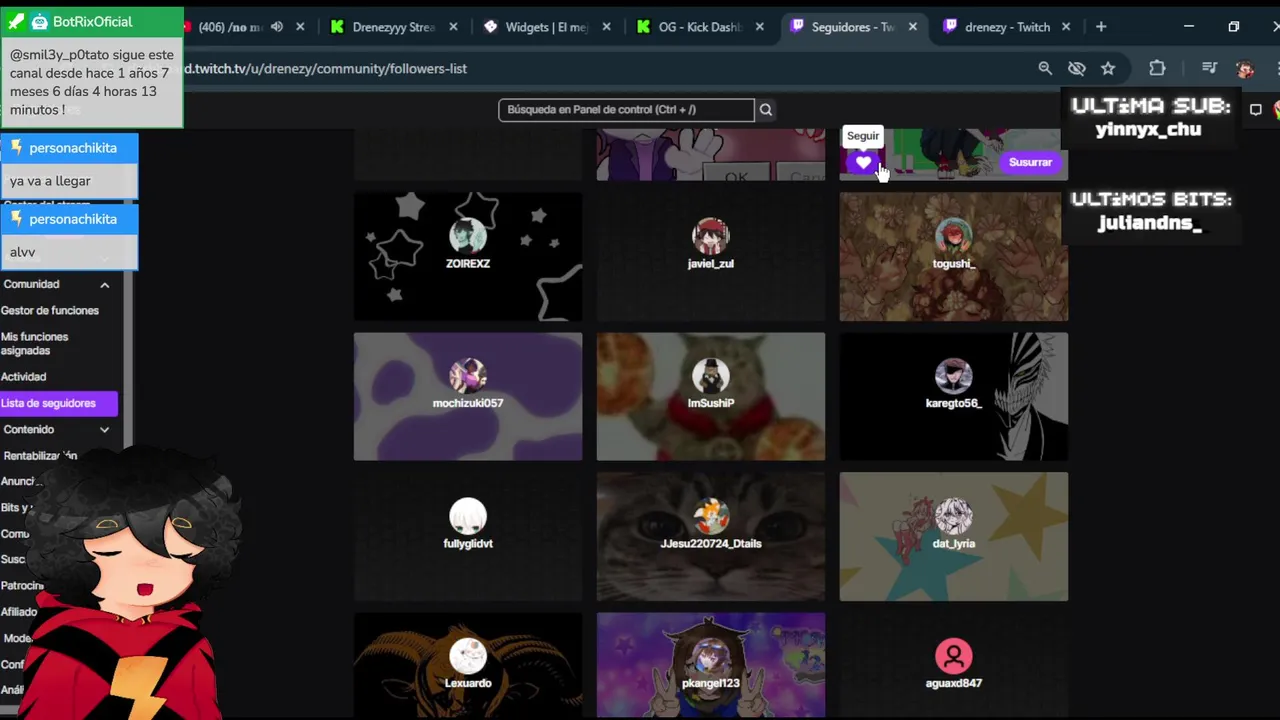Click the browser address bar URL
1280x720 pixels.
[325, 69]
